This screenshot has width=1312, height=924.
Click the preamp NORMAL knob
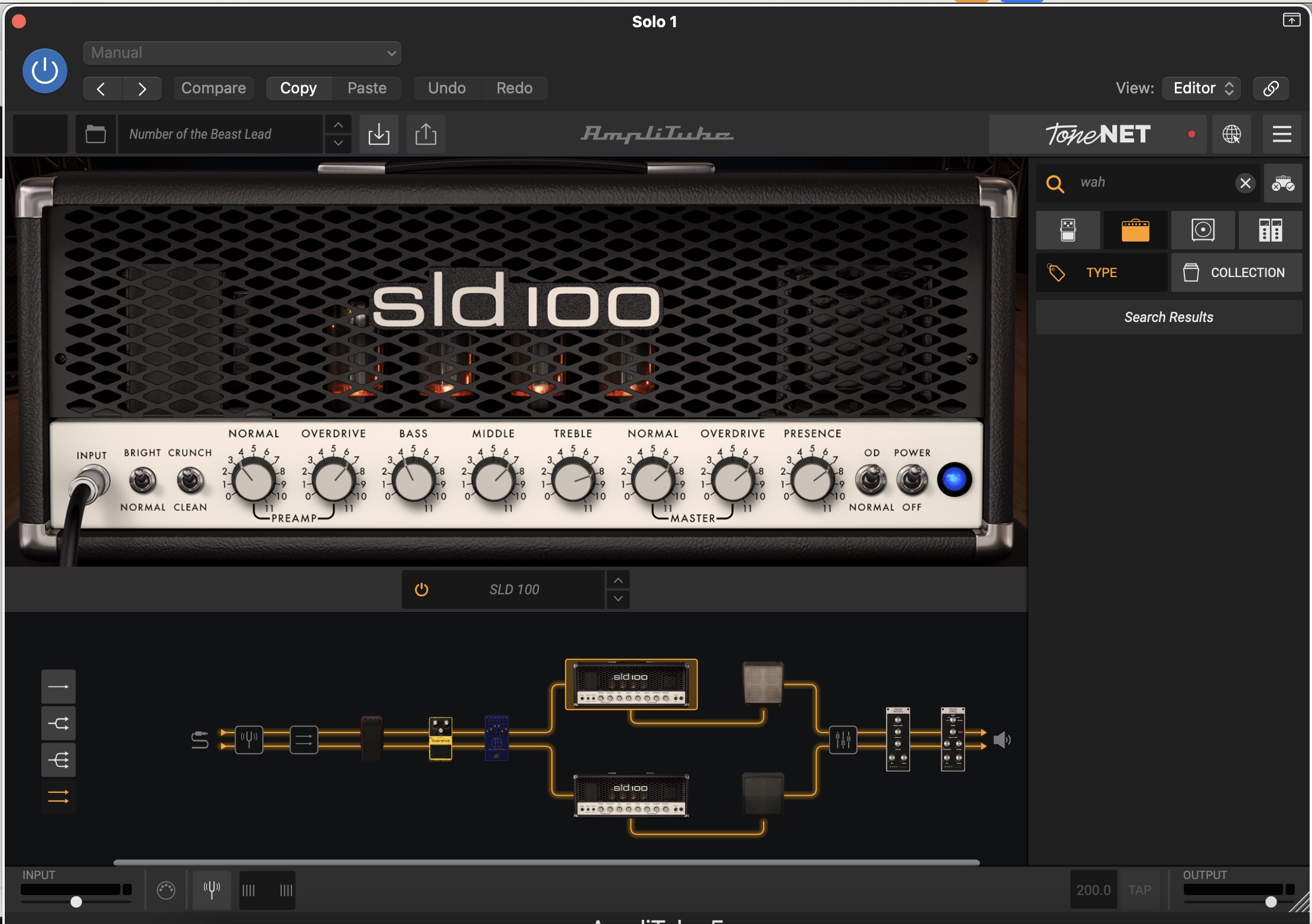click(x=254, y=480)
